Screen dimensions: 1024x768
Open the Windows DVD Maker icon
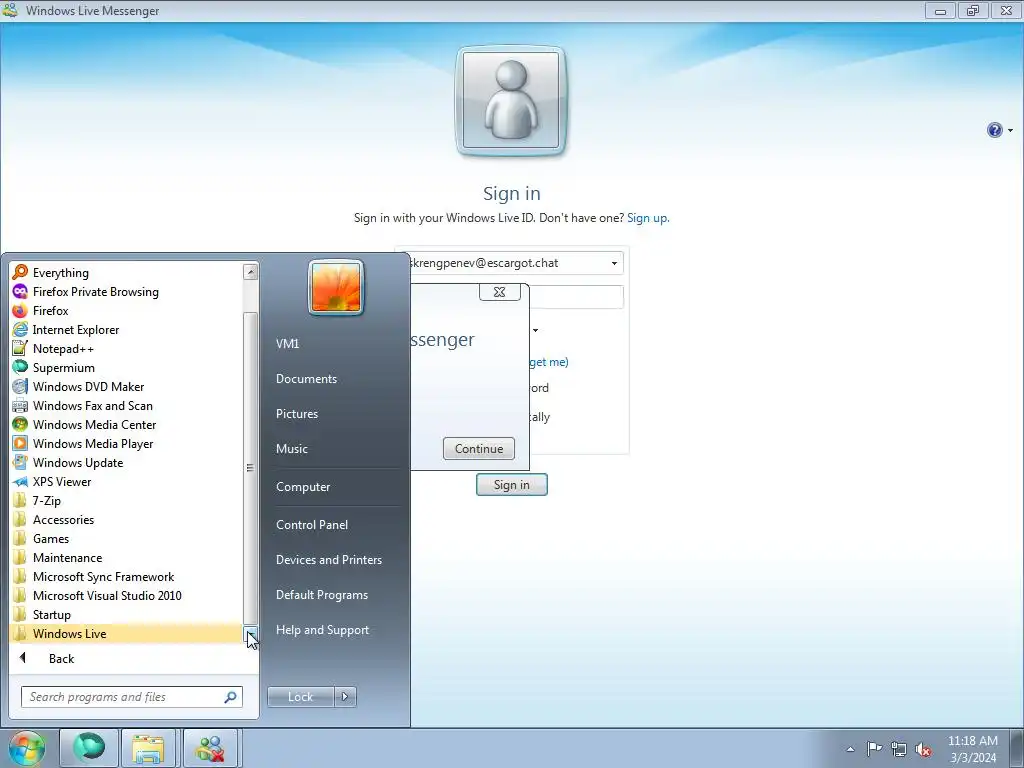tap(20, 387)
